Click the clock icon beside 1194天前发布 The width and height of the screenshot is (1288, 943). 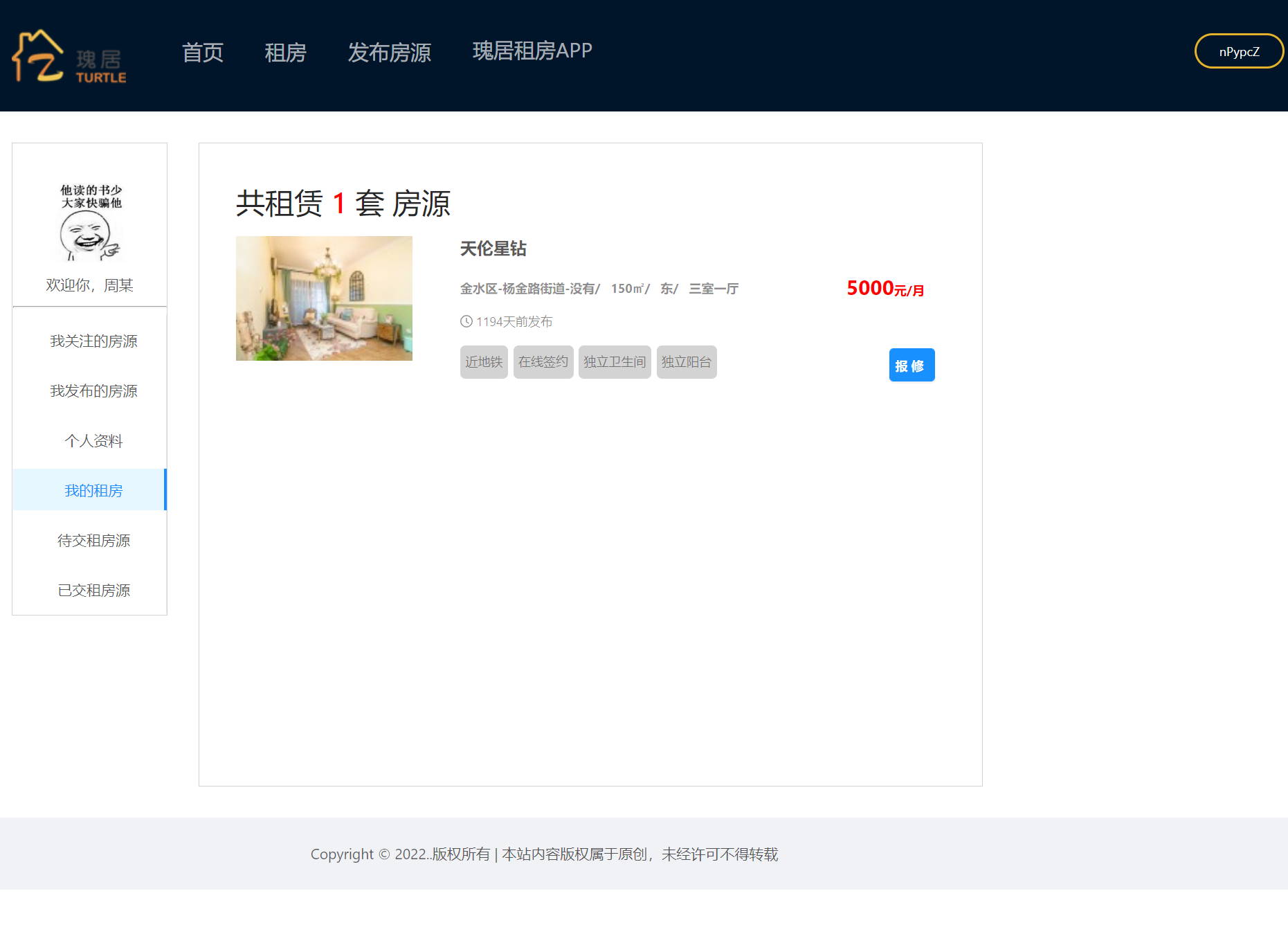point(466,321)
